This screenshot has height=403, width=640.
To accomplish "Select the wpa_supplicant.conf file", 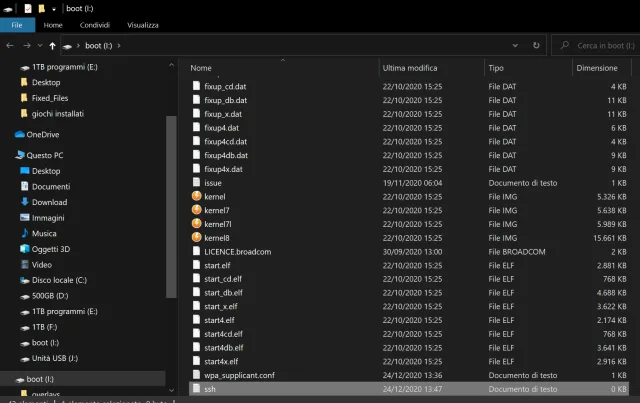I will (x=238, y=375).
